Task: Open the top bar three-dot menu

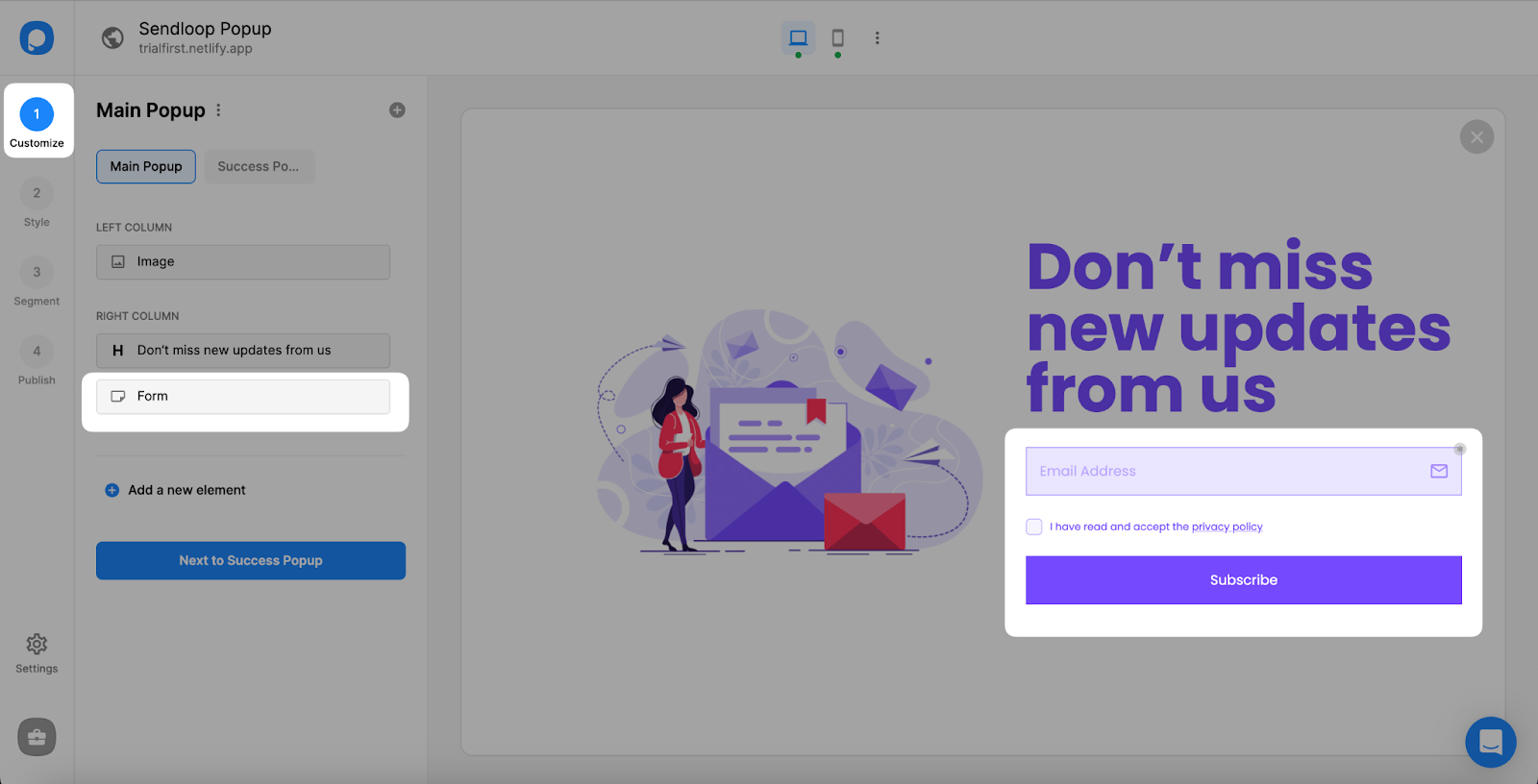Action: (x=877, y=37)
